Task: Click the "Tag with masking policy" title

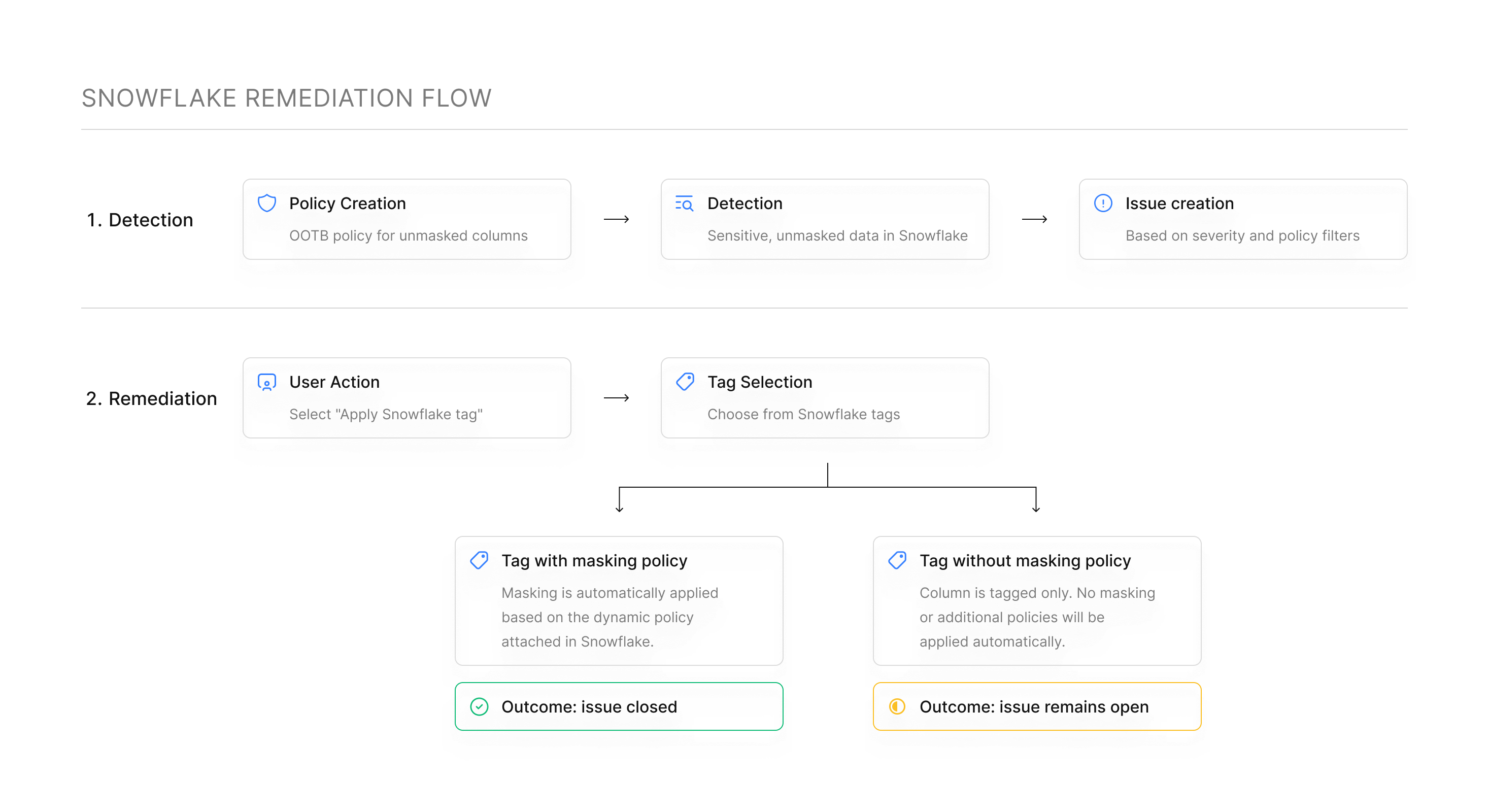Action: coord(594,561)
